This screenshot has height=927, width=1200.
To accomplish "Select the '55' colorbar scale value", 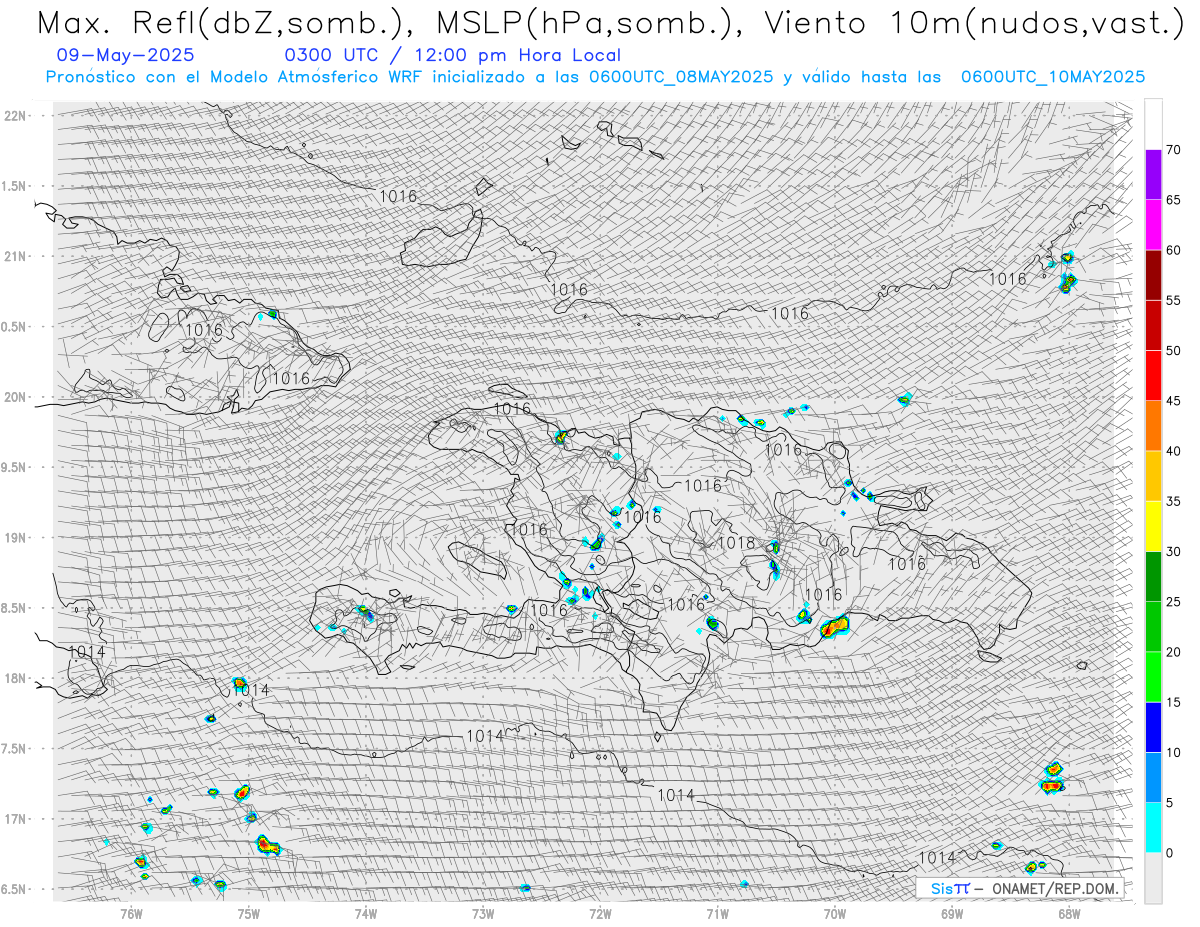I will (1173, 301).
